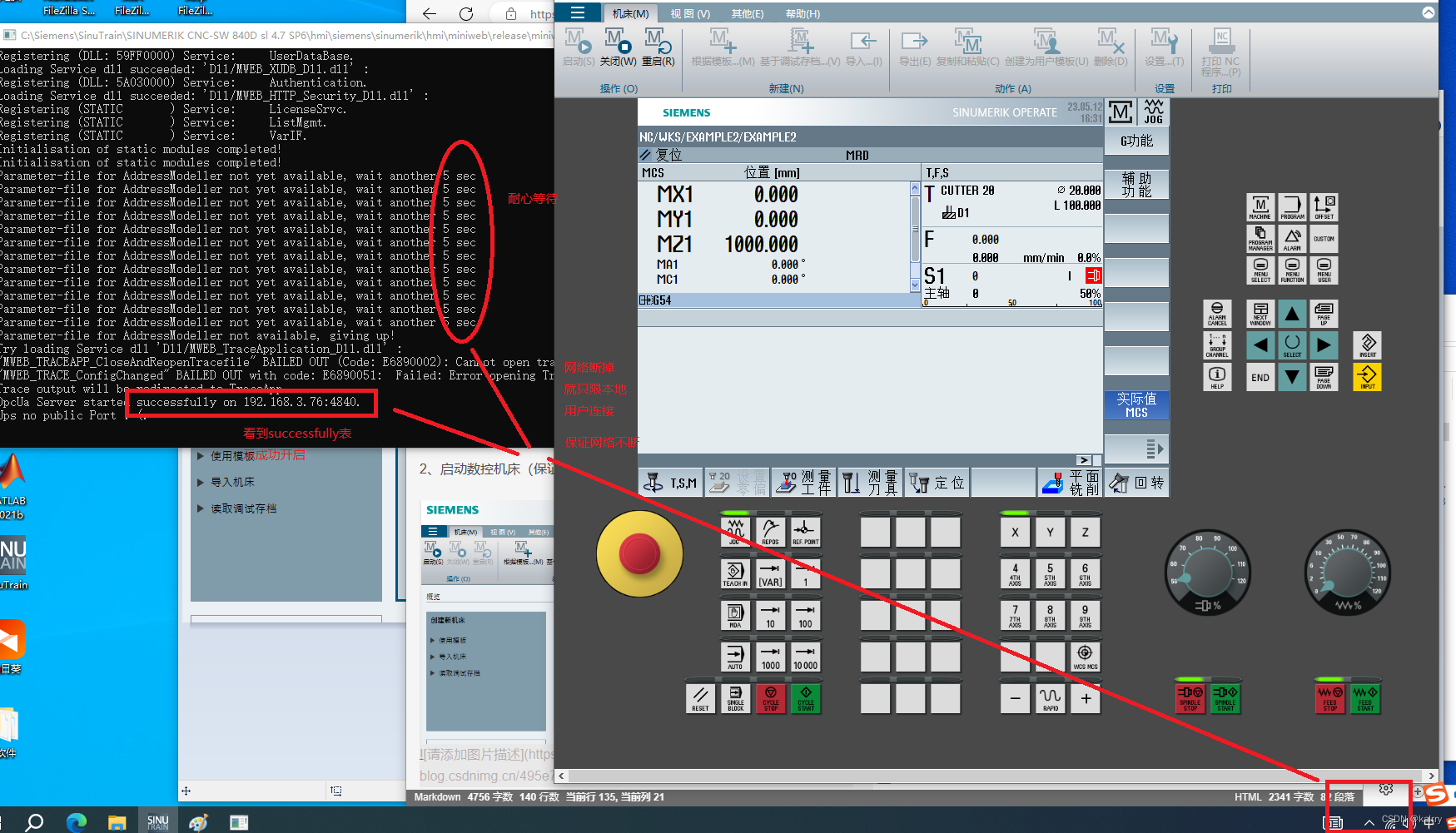
Task: Click the spindle S1 override bar
Action: coord(1012,304)
